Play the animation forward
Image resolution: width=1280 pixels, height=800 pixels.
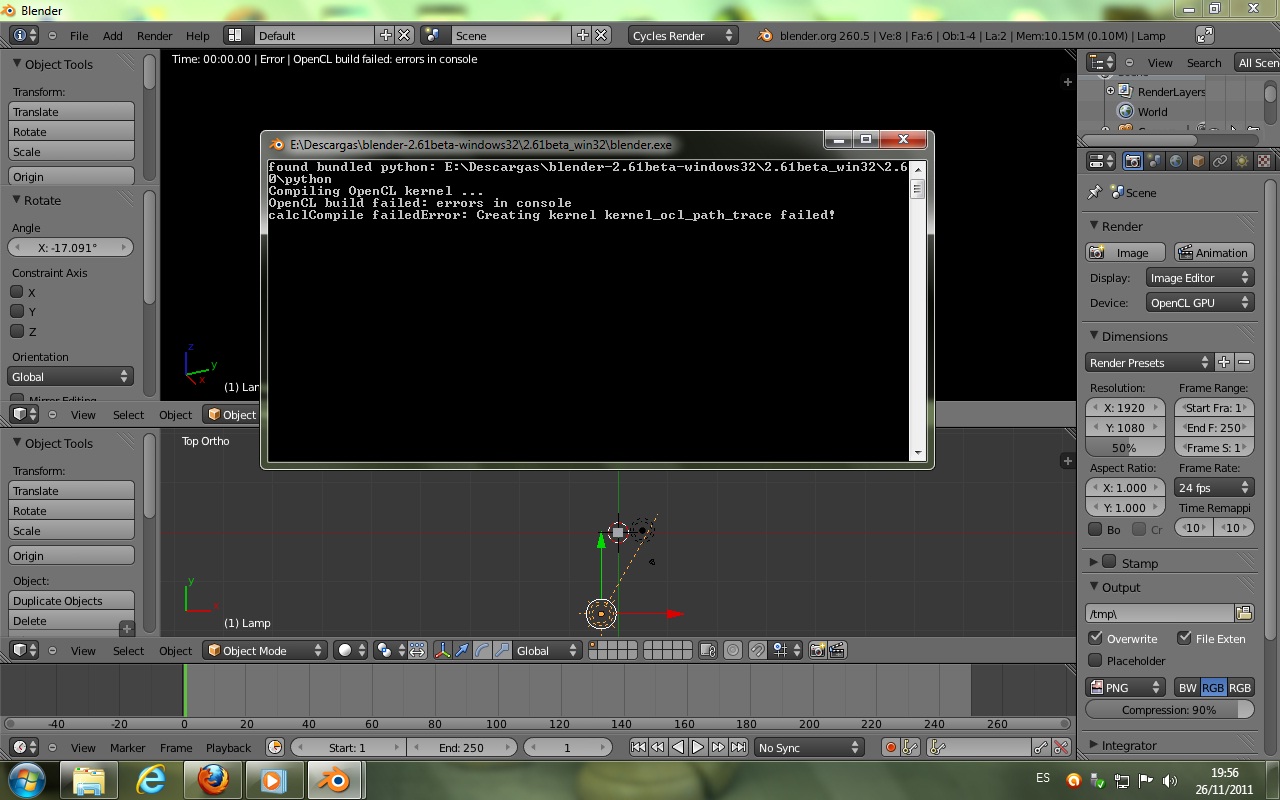point(698,747)
